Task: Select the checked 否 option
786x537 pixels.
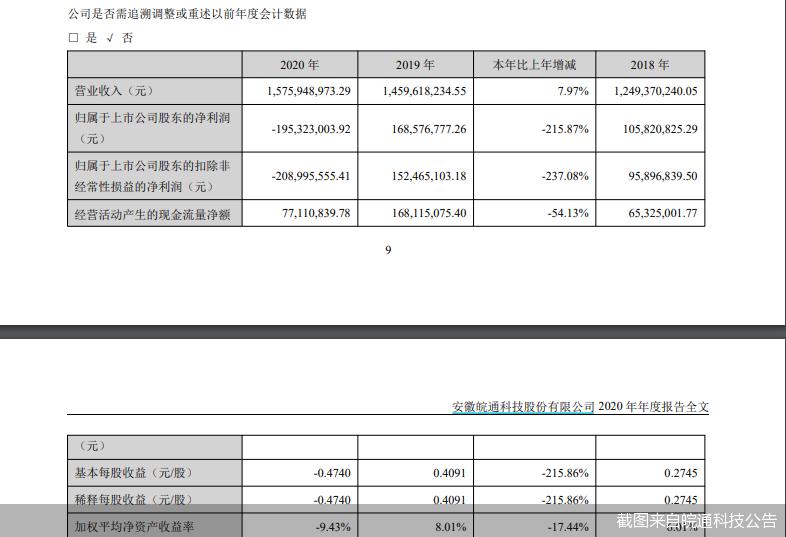Action: (x=110, y=38)
